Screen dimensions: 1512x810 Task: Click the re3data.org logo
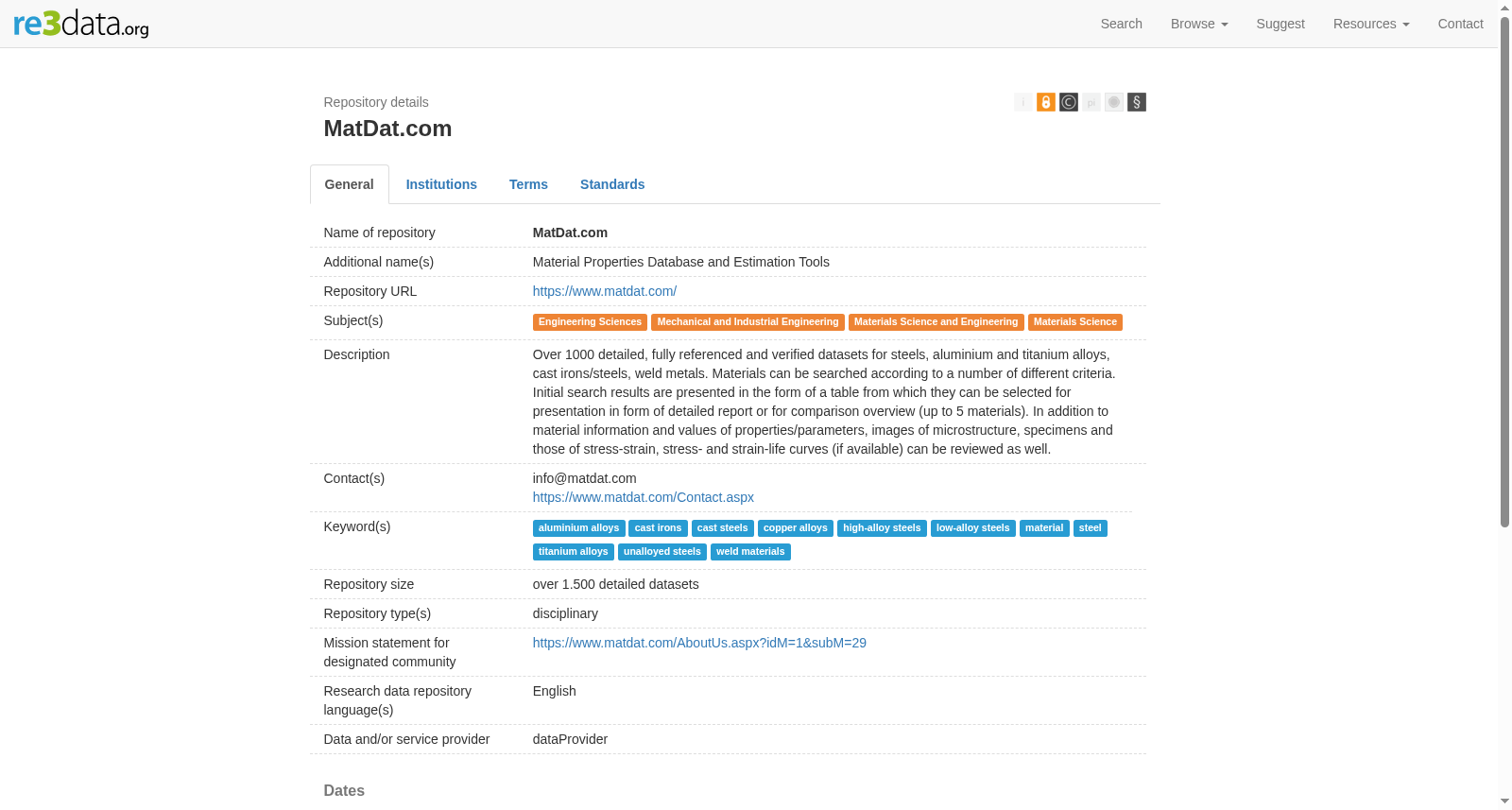tap(81, 24)
